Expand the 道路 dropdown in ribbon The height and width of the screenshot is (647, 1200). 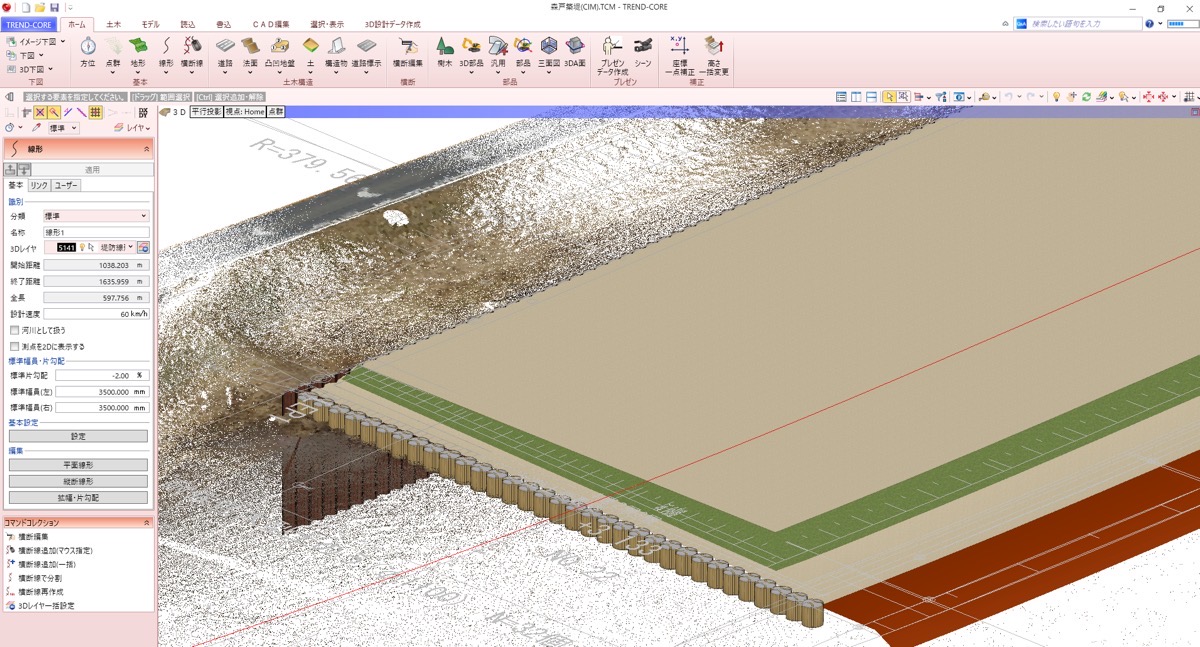tap(225, 71)
